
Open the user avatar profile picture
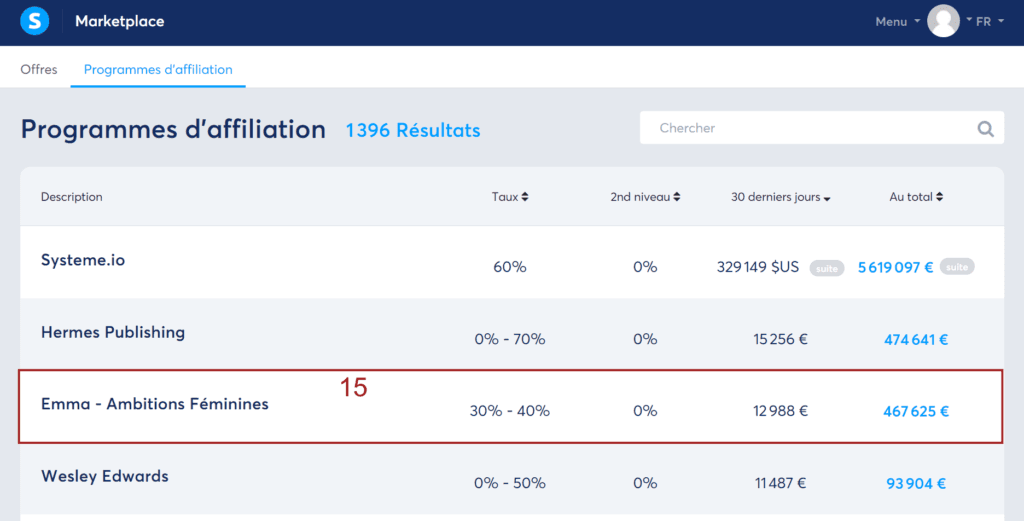(943, 21)
